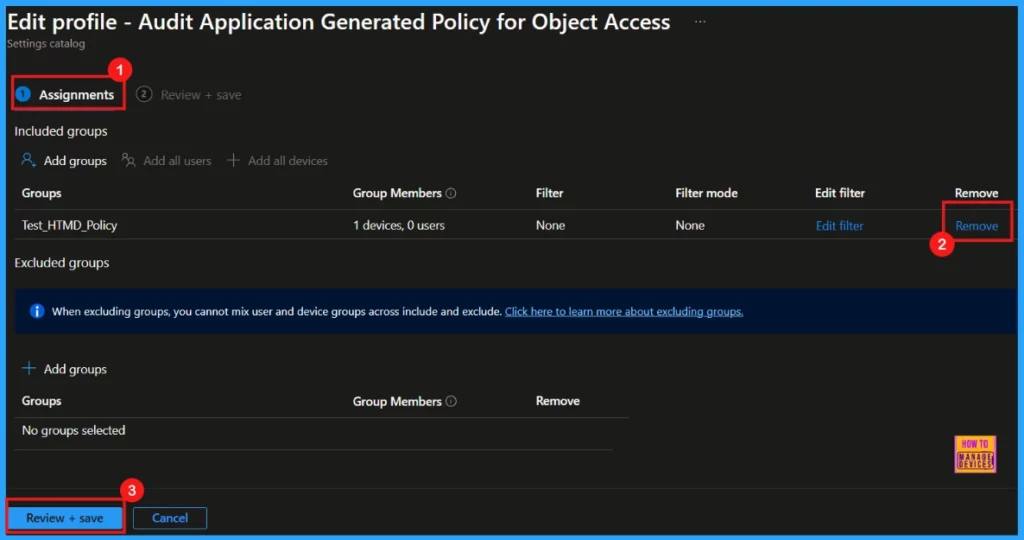This screenshot has height=540, width=1024.
Task: Select the Test_HTMD_Policy group name
Action: click(x=69, y=225)
